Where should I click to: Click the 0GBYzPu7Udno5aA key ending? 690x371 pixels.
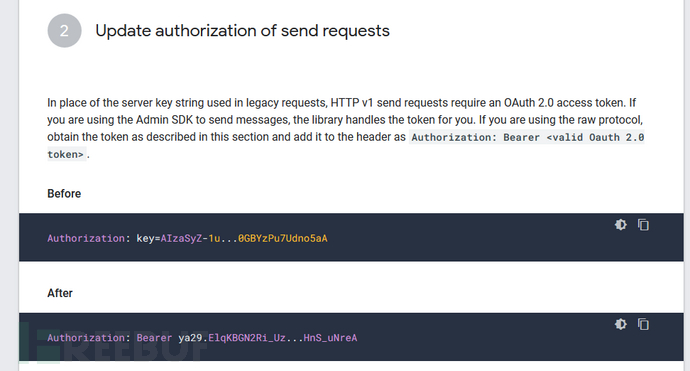(x=283, y=239)
